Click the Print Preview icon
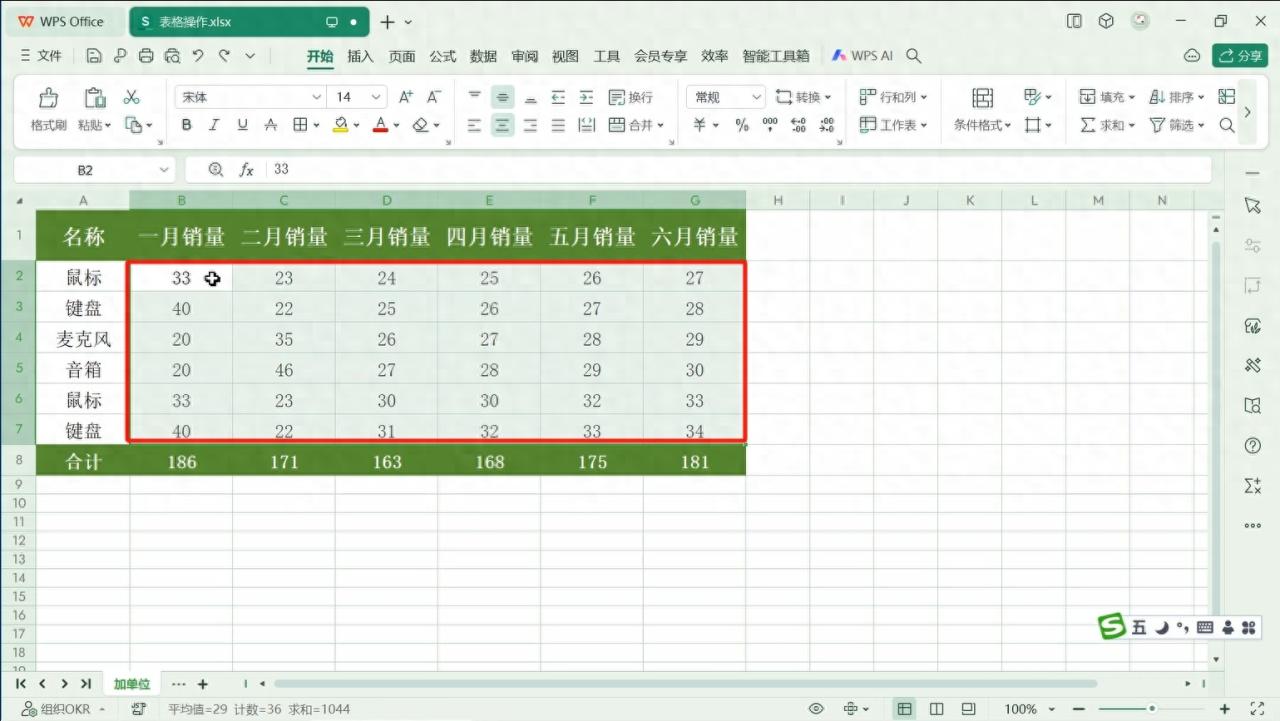The image size is (1280, 721). [x=172, y=56]
